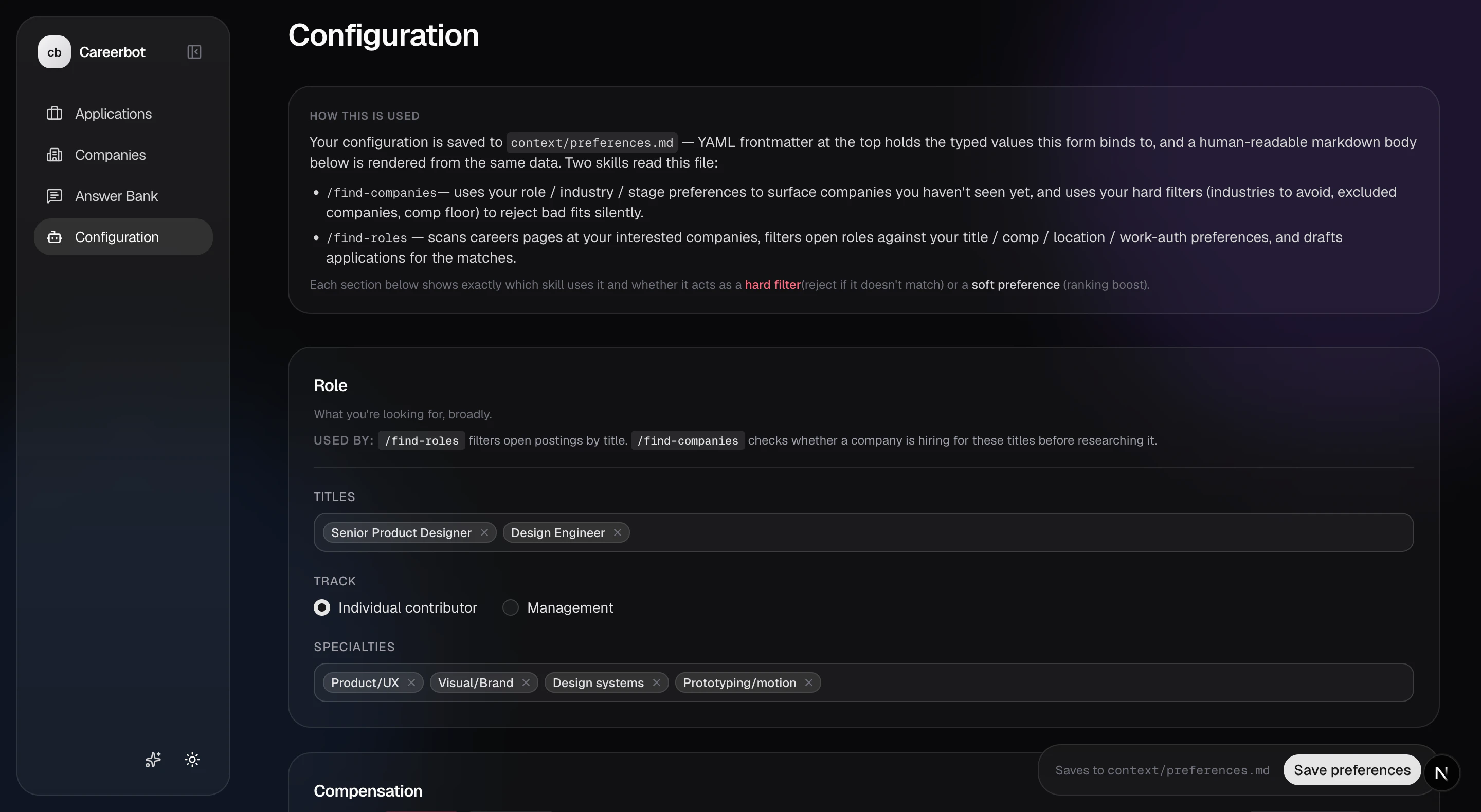The height and width of the screenshot is (812, 1481).
Task: Click the Design Engineer tag label
Action: tap(557, 532)
